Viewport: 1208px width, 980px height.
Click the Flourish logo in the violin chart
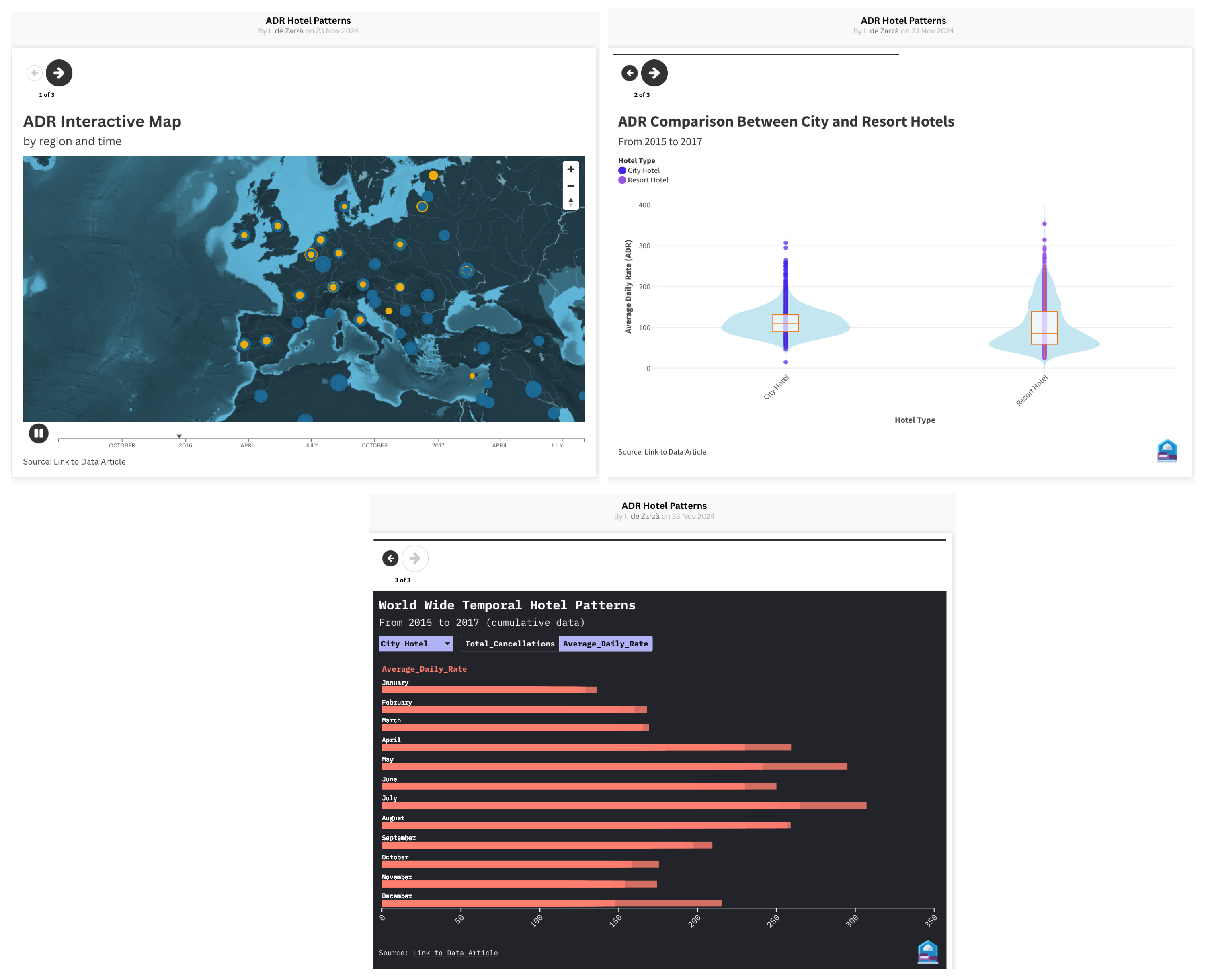click(1167, 451)
